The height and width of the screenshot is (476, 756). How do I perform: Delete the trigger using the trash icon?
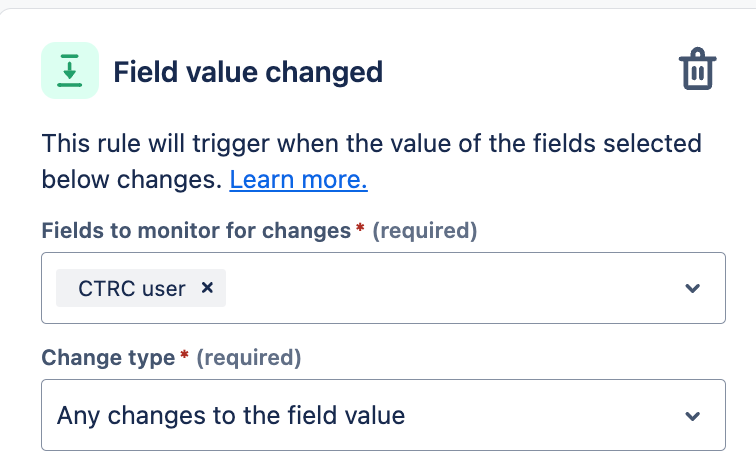(697, 71)
